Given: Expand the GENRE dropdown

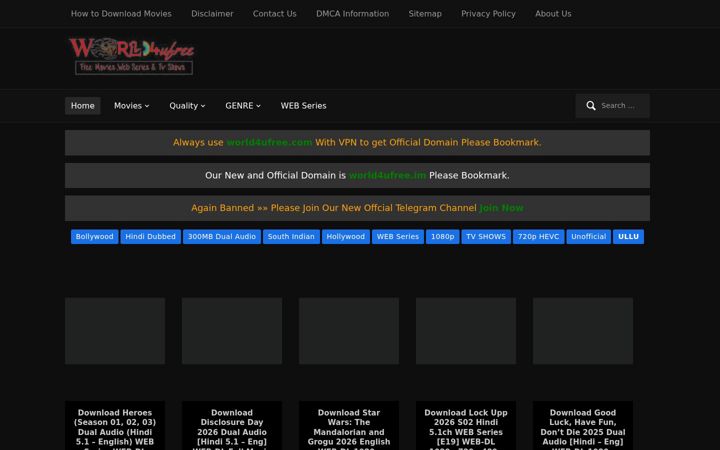Looking at the screenshot, I should (x=243, y=106).
